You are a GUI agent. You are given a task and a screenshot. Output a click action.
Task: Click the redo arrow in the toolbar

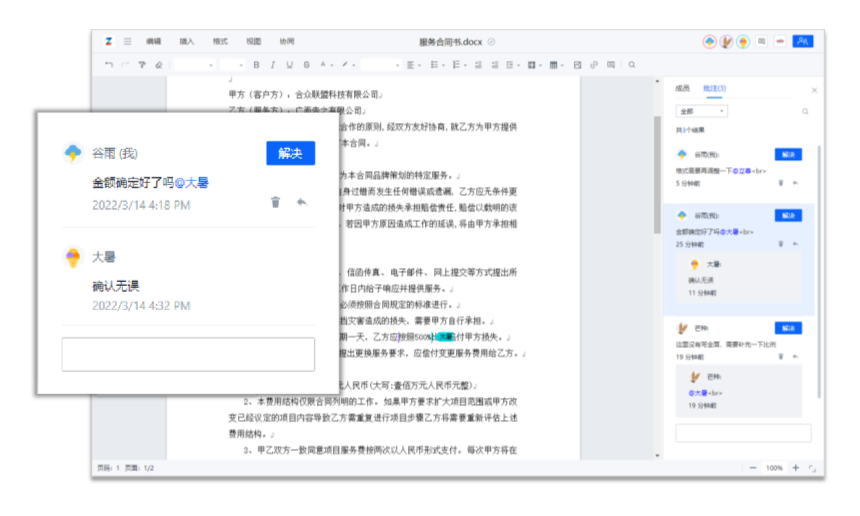tap(125, 65)
